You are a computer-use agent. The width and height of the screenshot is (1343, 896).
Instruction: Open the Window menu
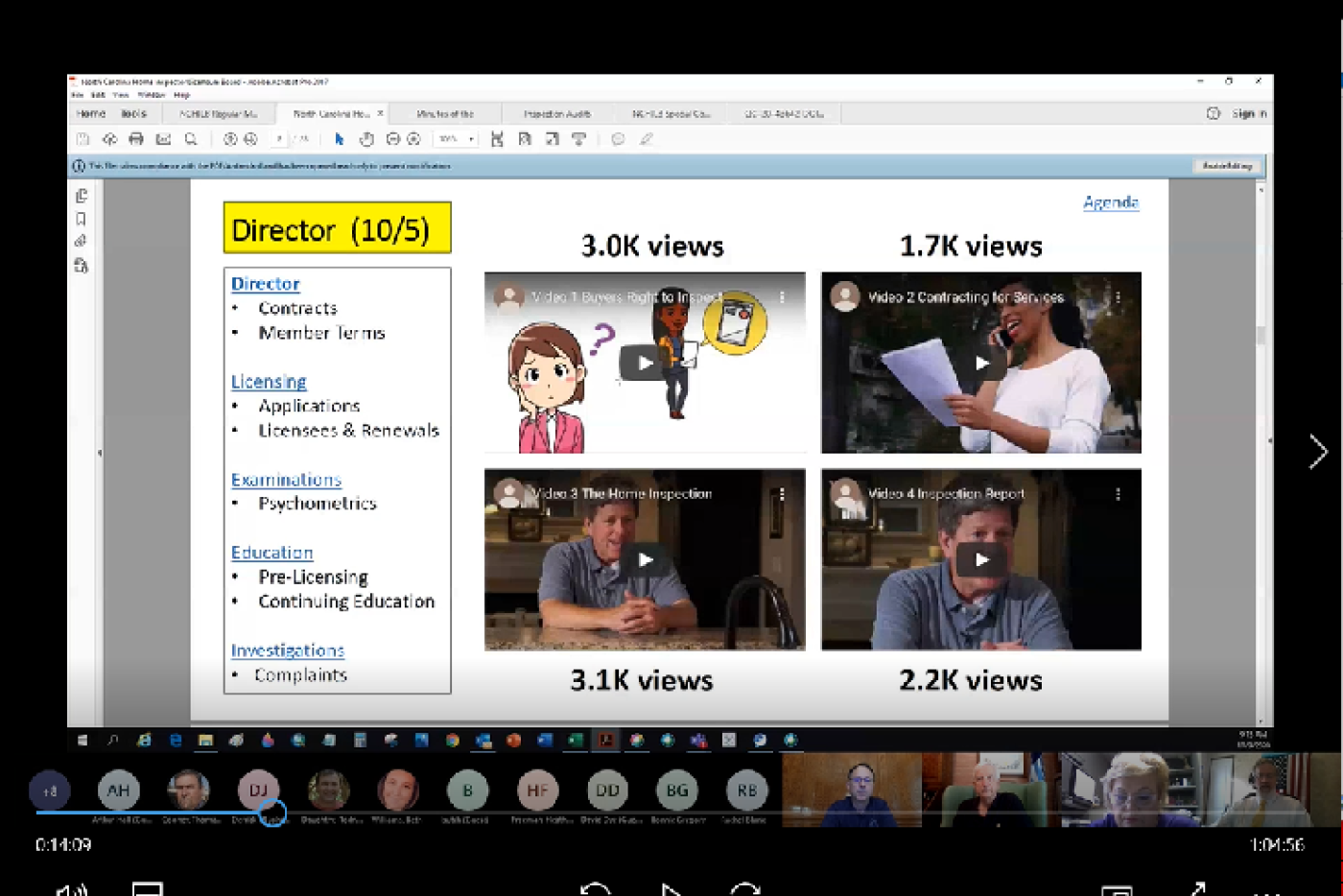click(152, 95)
